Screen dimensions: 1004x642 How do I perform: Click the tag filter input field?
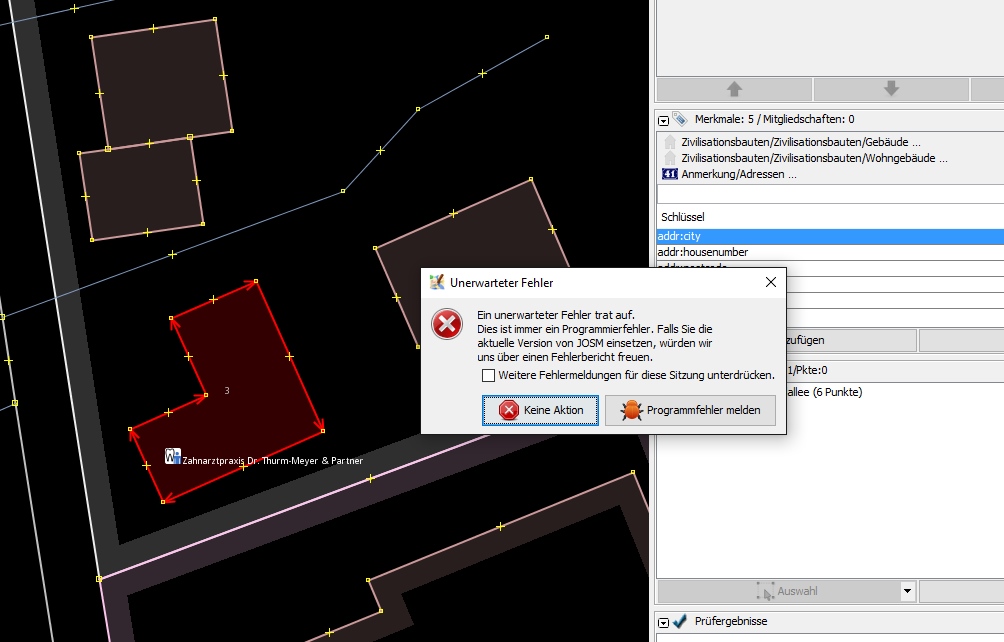coord(828,194)
